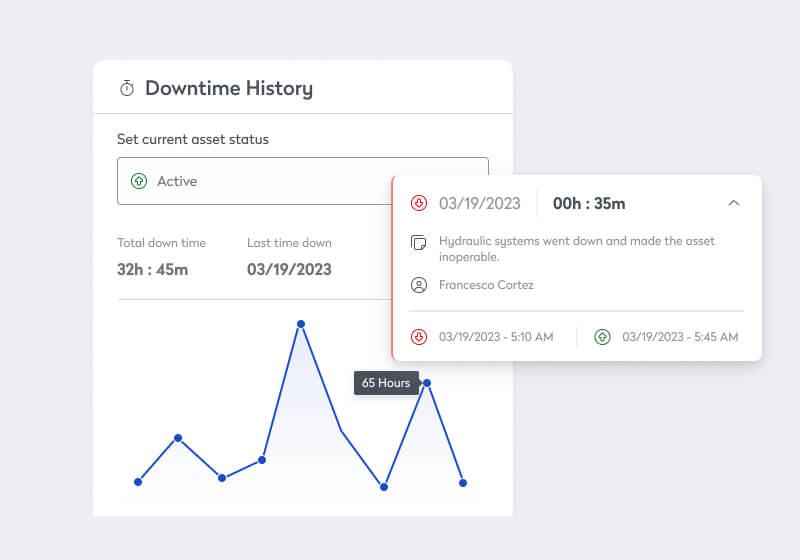
Task: Click the 32h : 45m total down time value
Action: pos(153,270)
